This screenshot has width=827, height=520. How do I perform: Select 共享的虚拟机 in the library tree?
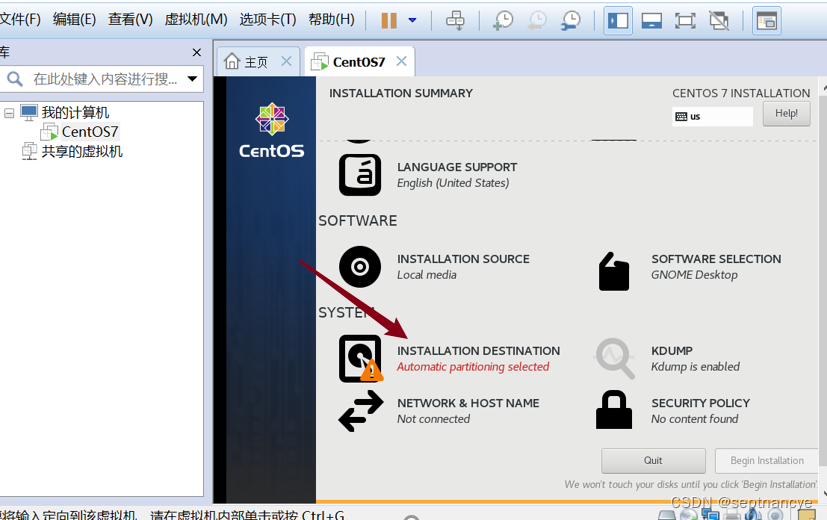[82, 151]
